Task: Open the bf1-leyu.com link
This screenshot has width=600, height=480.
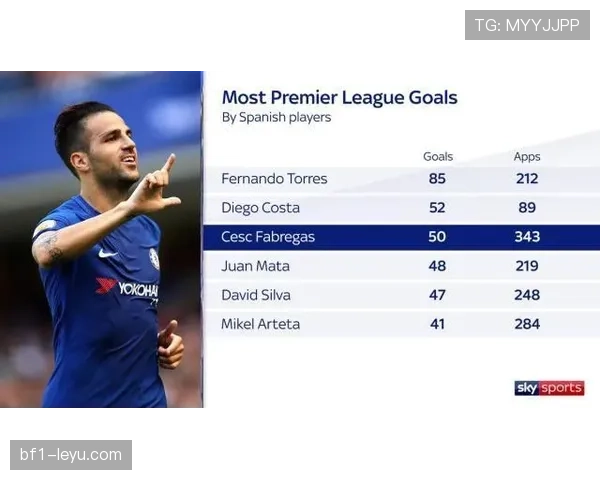Action: tap(71, 455)
